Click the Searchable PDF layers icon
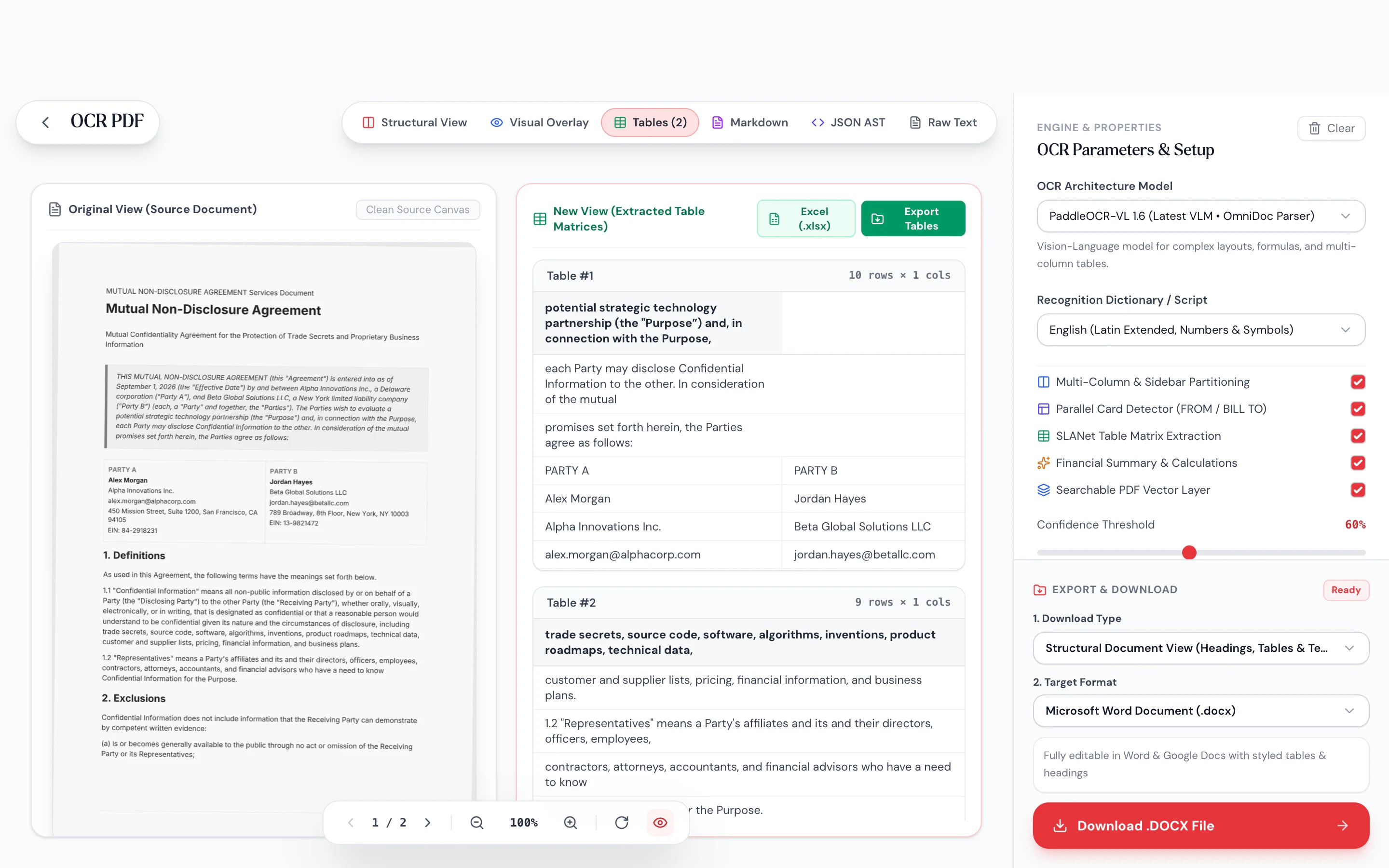1389x868 pixels. click(x=1044, y=490)
